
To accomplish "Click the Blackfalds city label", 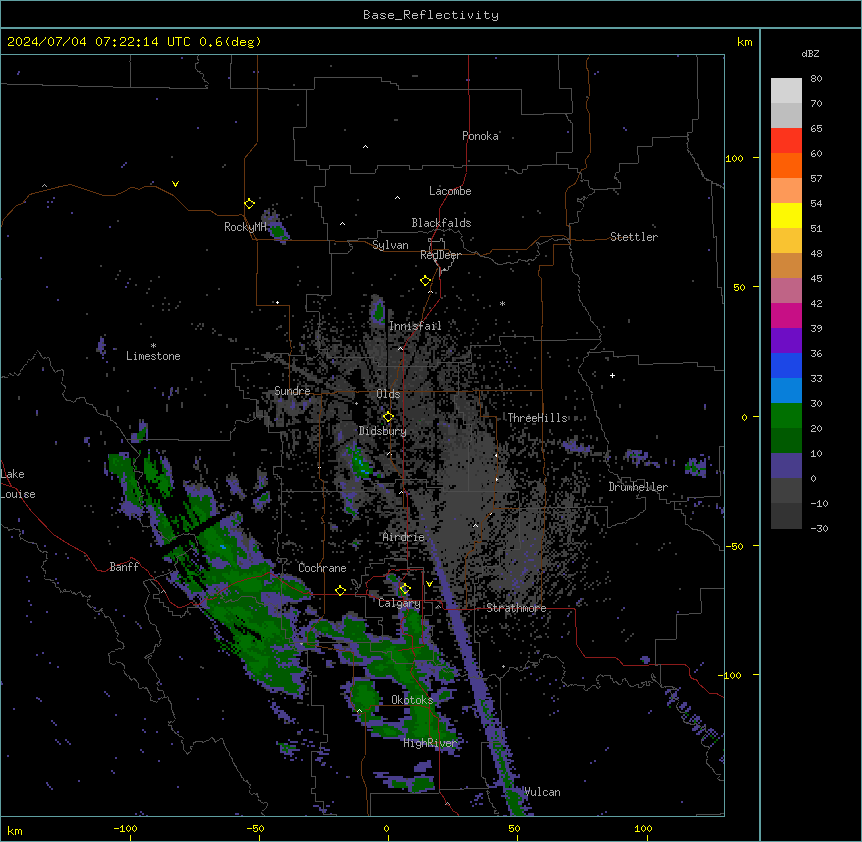I will click(441, 223).
